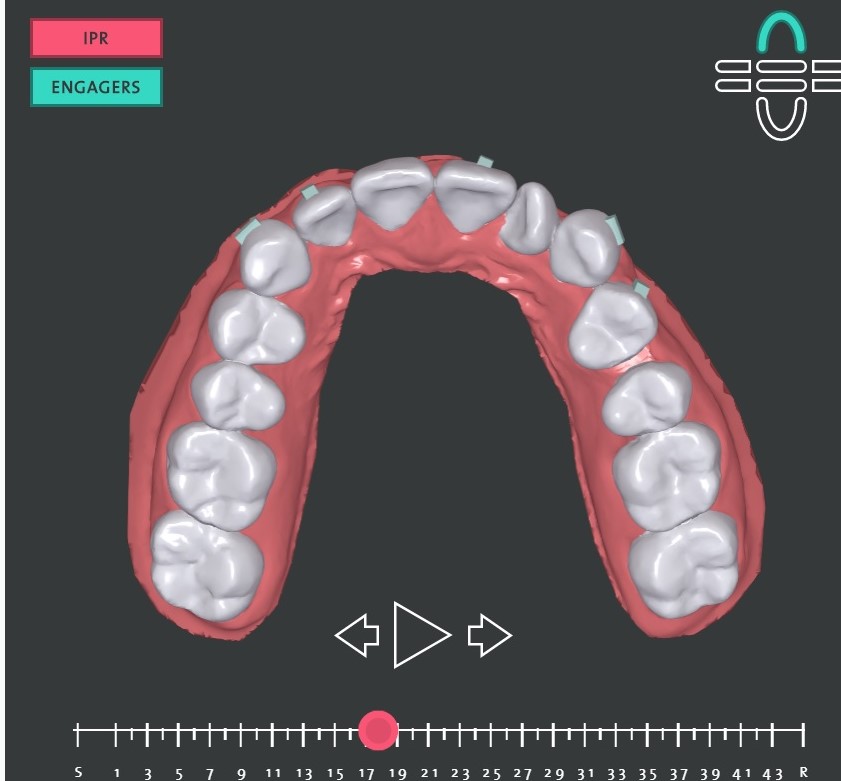
Task: Jump to step 25 on the timeline
Action: click(x=491, y=773)
